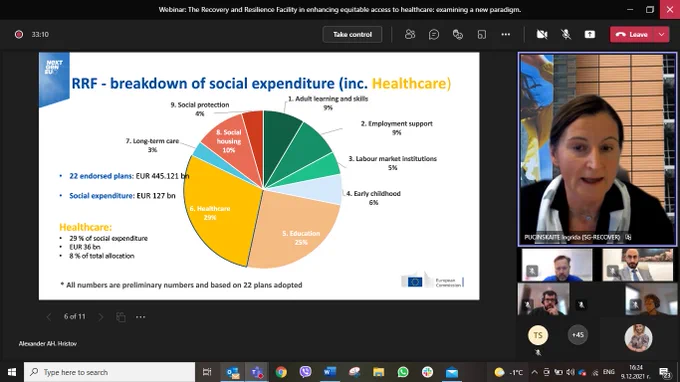Open Outlook from the taskbar
Image resolution: width=680 pixels, height=382 pixels.
(x=232, y=372)
